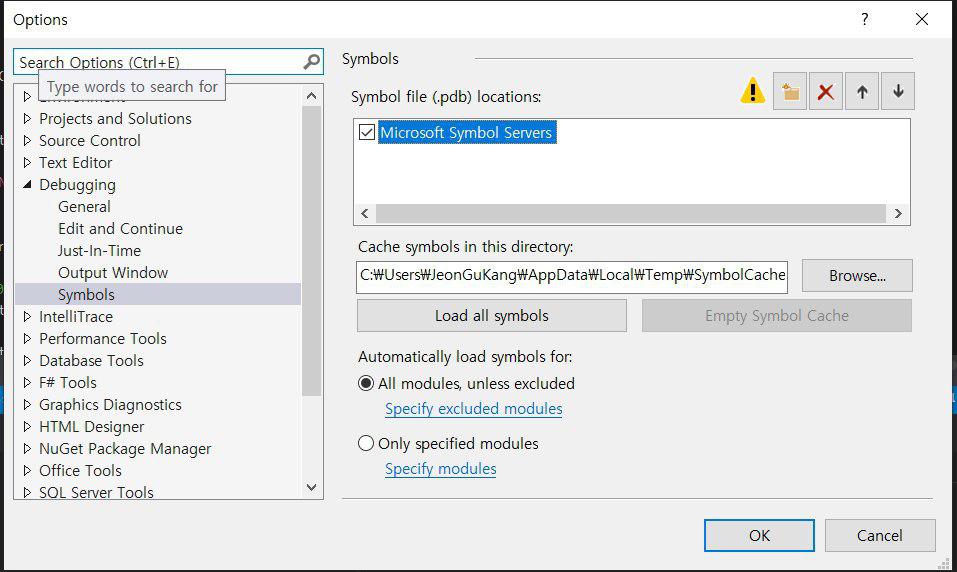Expand the Source Control node
Image resolution: width=957 pixels, height=572 pixels.
tap(27, 140)
